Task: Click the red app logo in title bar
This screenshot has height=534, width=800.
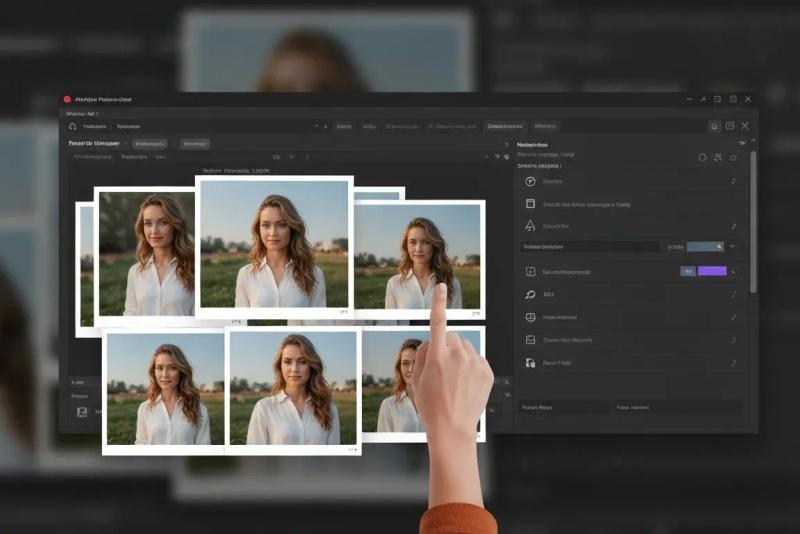Action: (x=67, y=99)
